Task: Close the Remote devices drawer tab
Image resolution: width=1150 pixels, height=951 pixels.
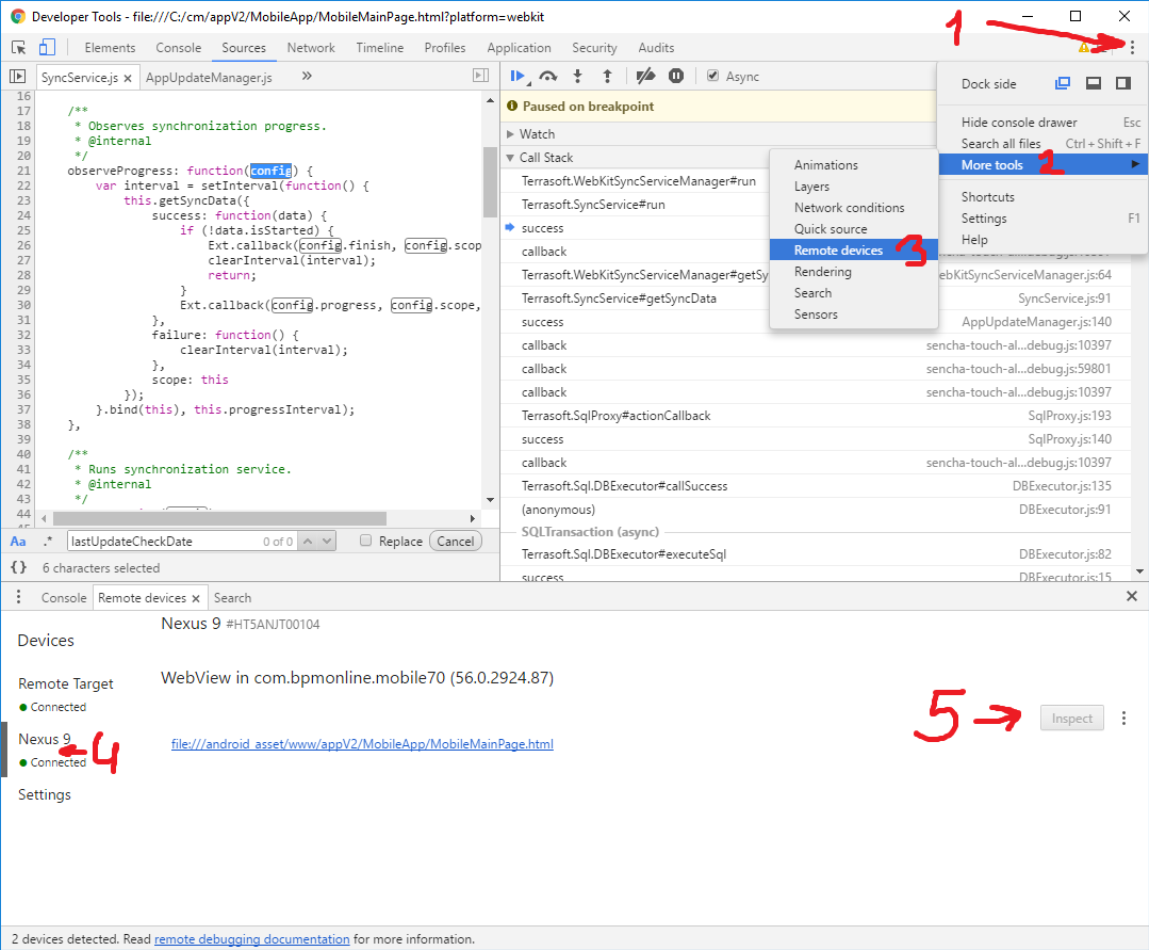Action: coord(196,598)
